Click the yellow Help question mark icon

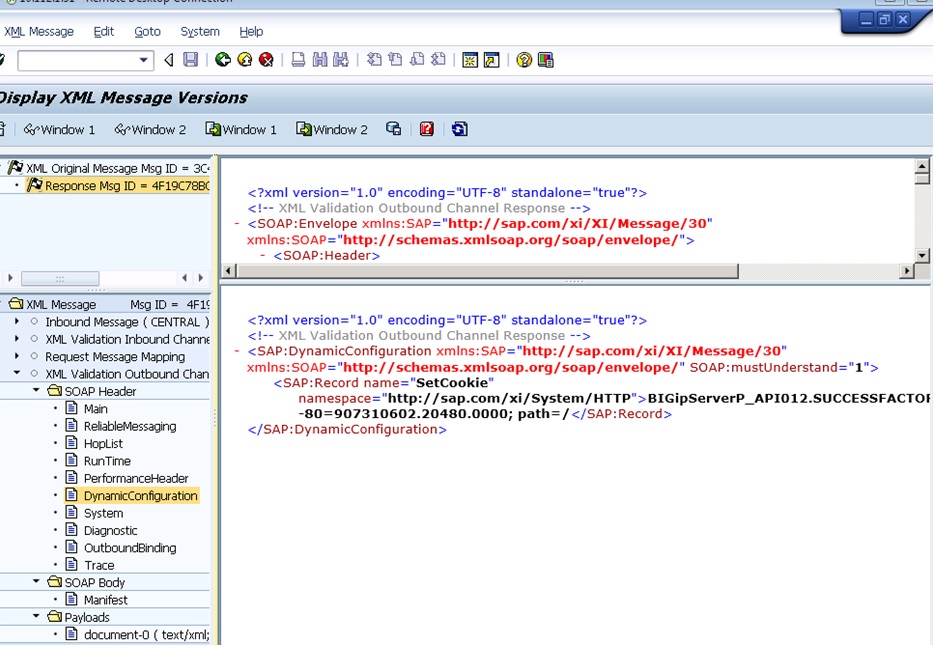tap(524, 60)
